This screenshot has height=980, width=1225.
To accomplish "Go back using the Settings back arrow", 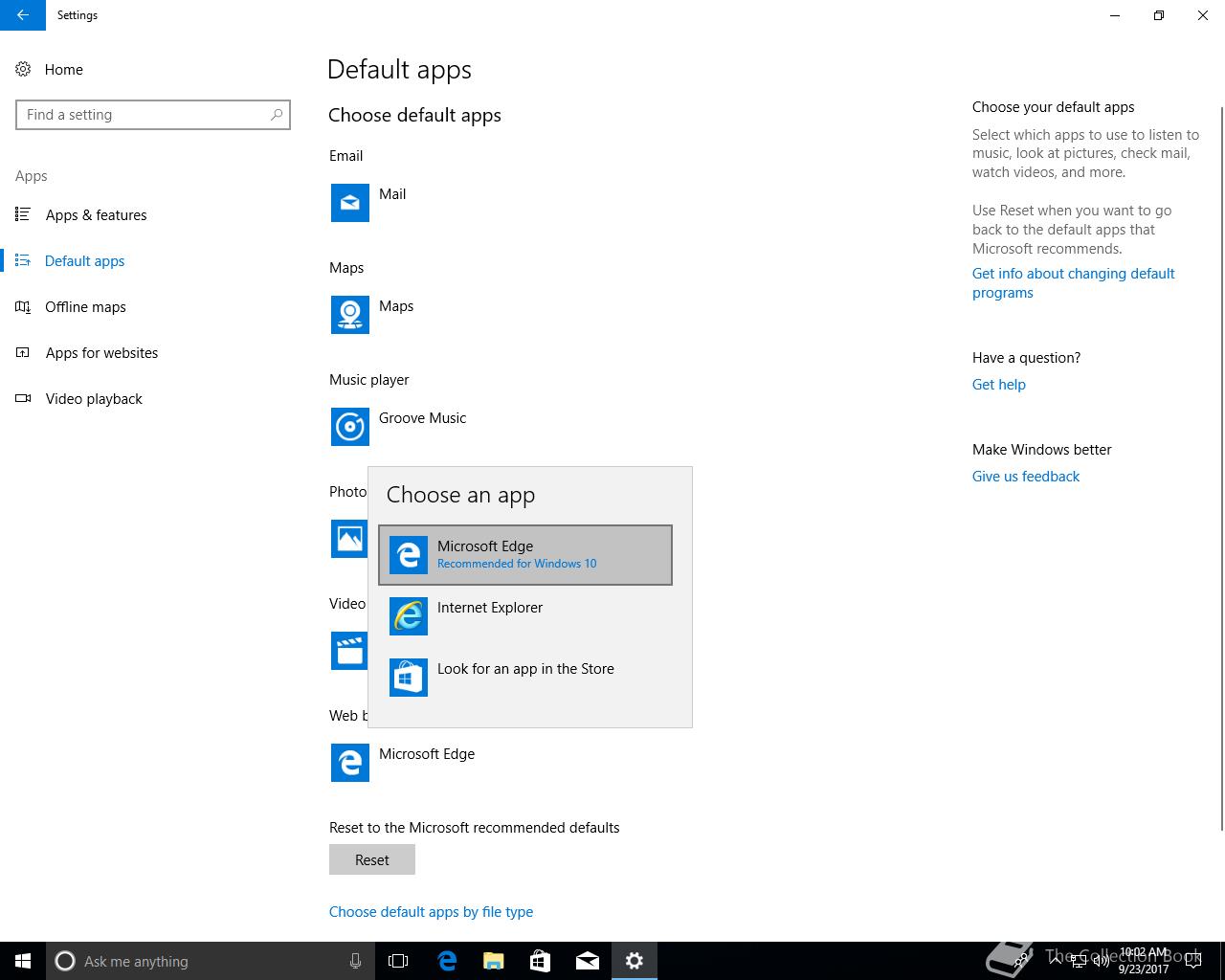I will tap(22, 15).
